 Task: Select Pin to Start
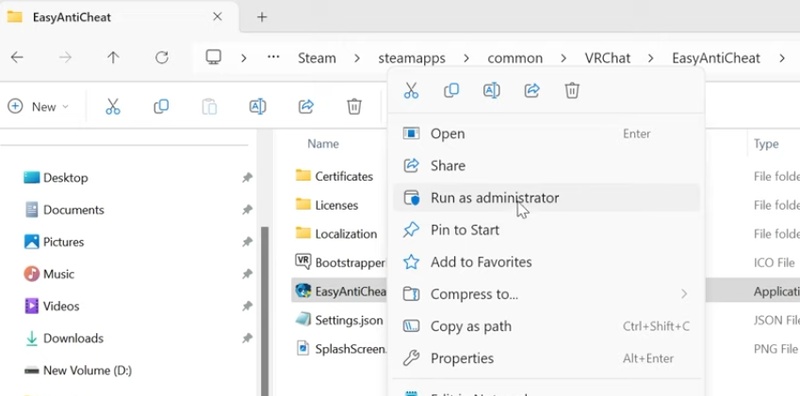tap(546, 230)
